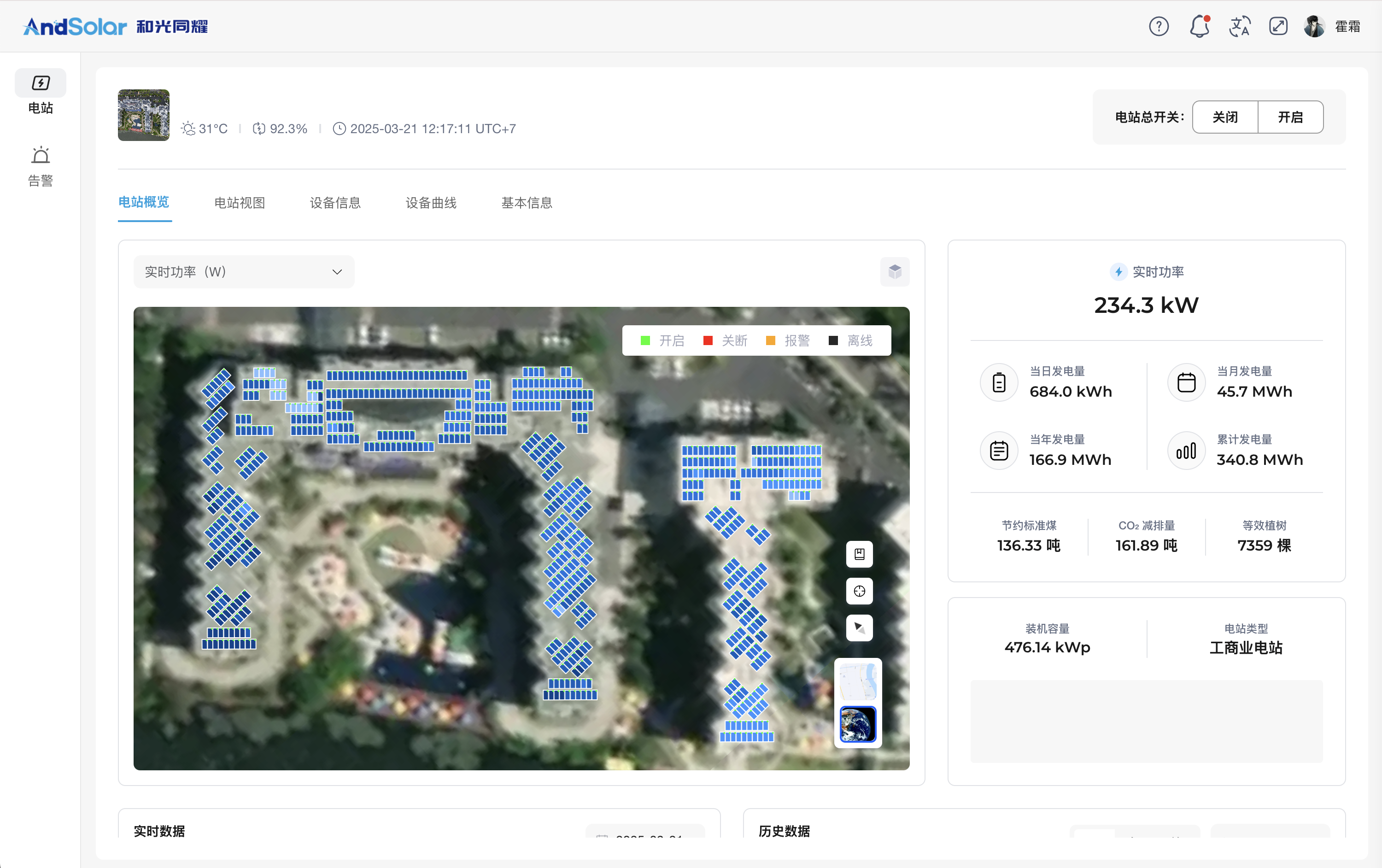1382x868 pixels.
Task: Click the 684.0 kWh daily value
Action: (x=1071, y=392)
